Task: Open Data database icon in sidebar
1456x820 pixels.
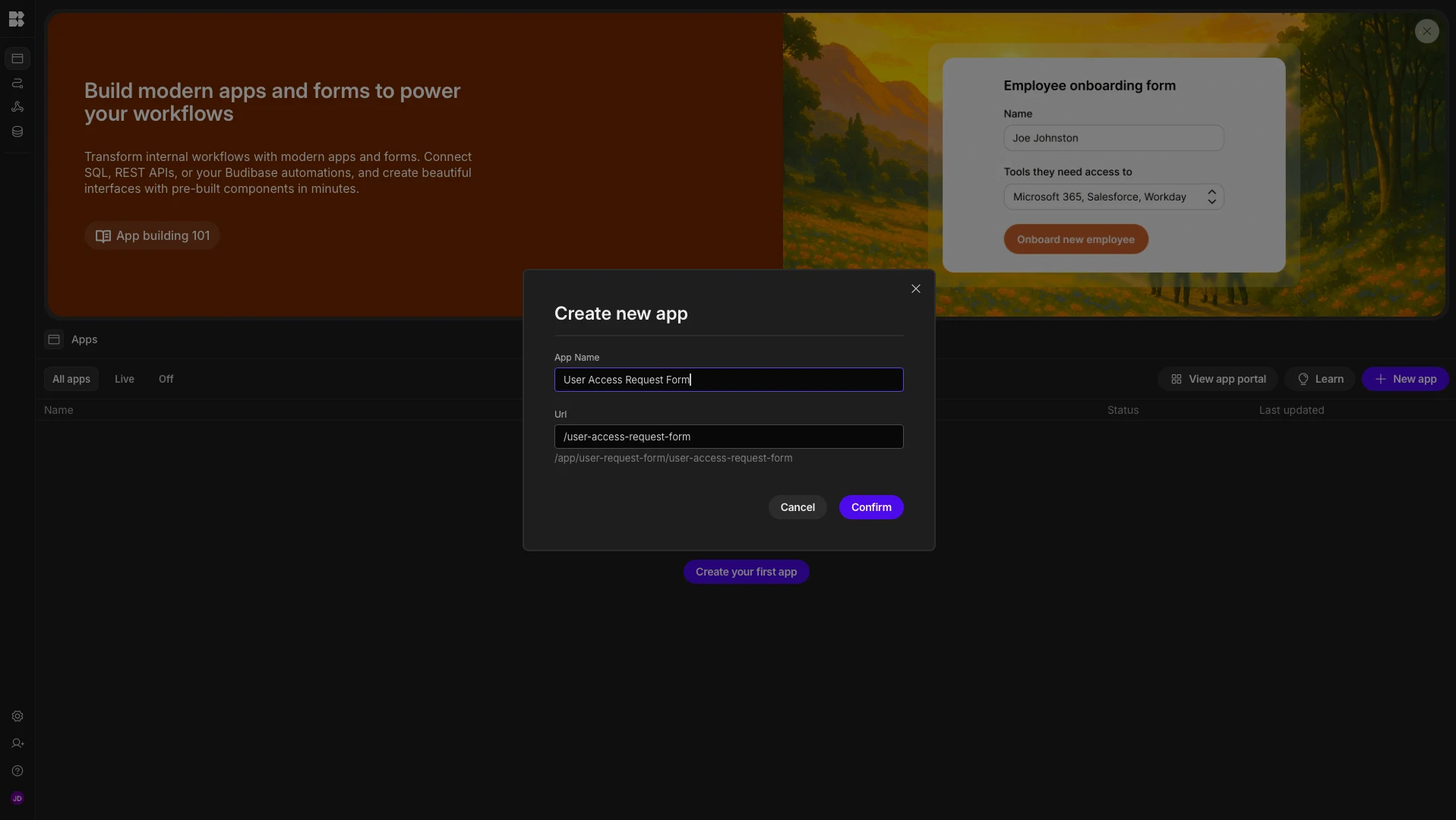Action: [17, 131]
